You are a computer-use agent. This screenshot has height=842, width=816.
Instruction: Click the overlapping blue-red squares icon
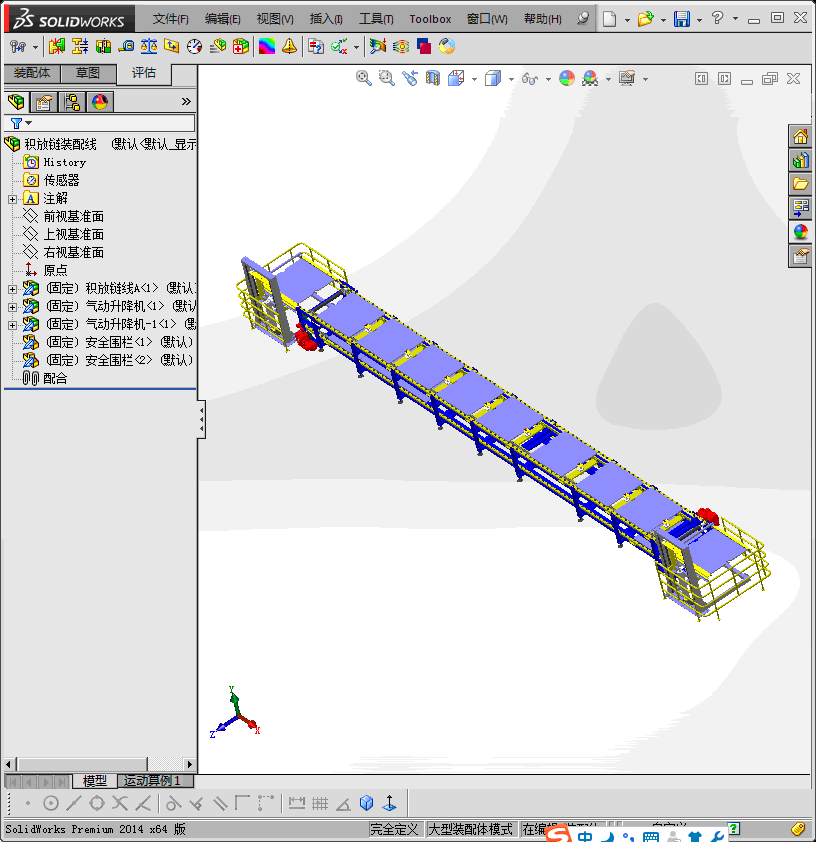click(x=424, y=47)
